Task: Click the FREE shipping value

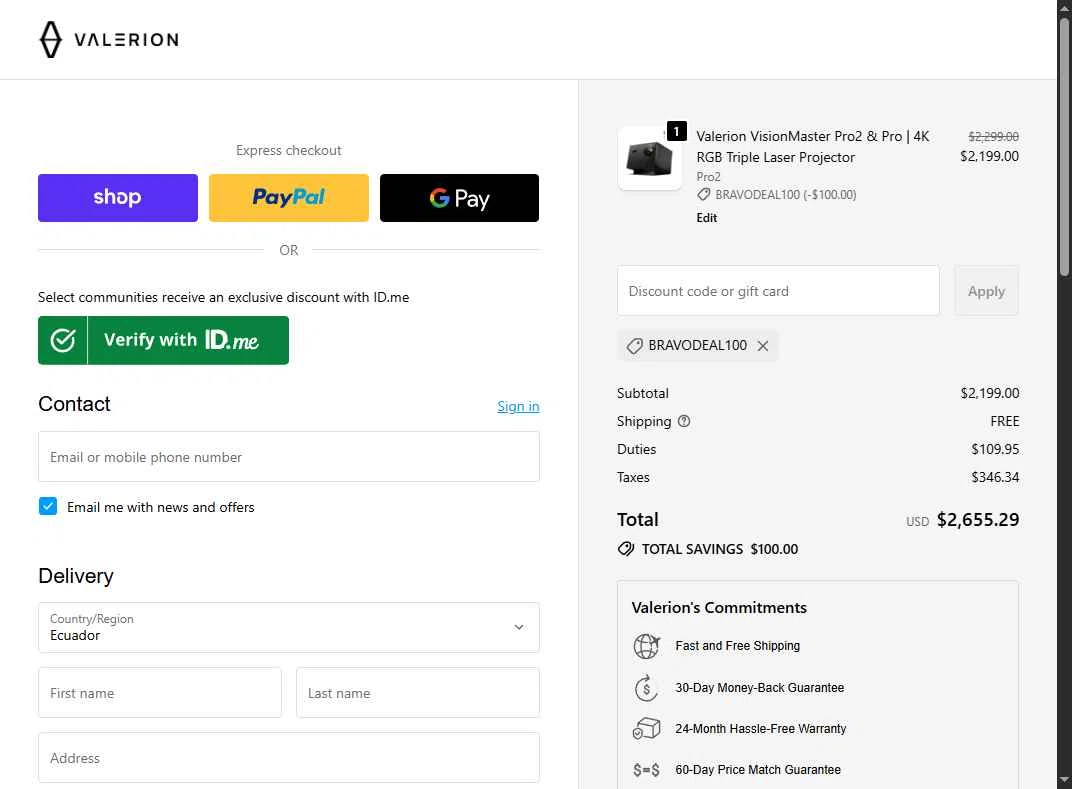Action: pyautogui.click(x=1004, y=421)
